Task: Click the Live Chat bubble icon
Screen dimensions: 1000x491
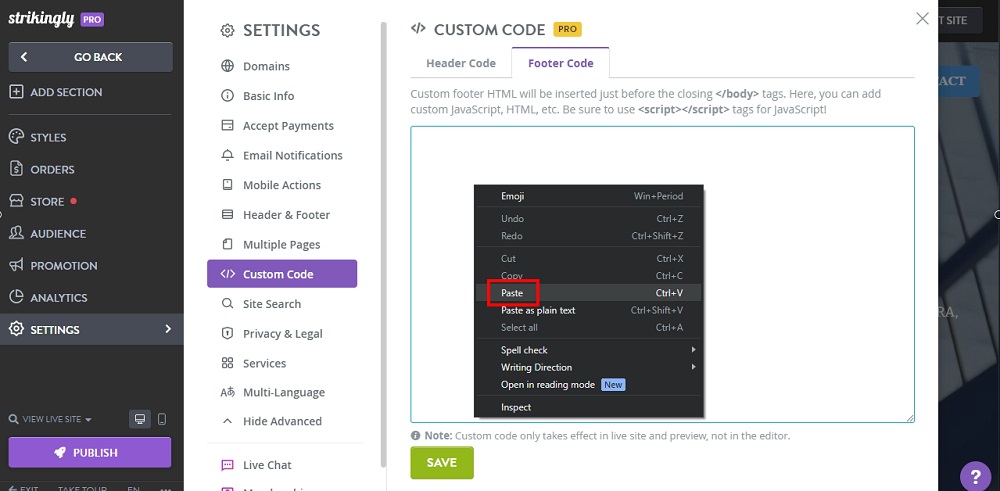Action: (x=227, y=465)
